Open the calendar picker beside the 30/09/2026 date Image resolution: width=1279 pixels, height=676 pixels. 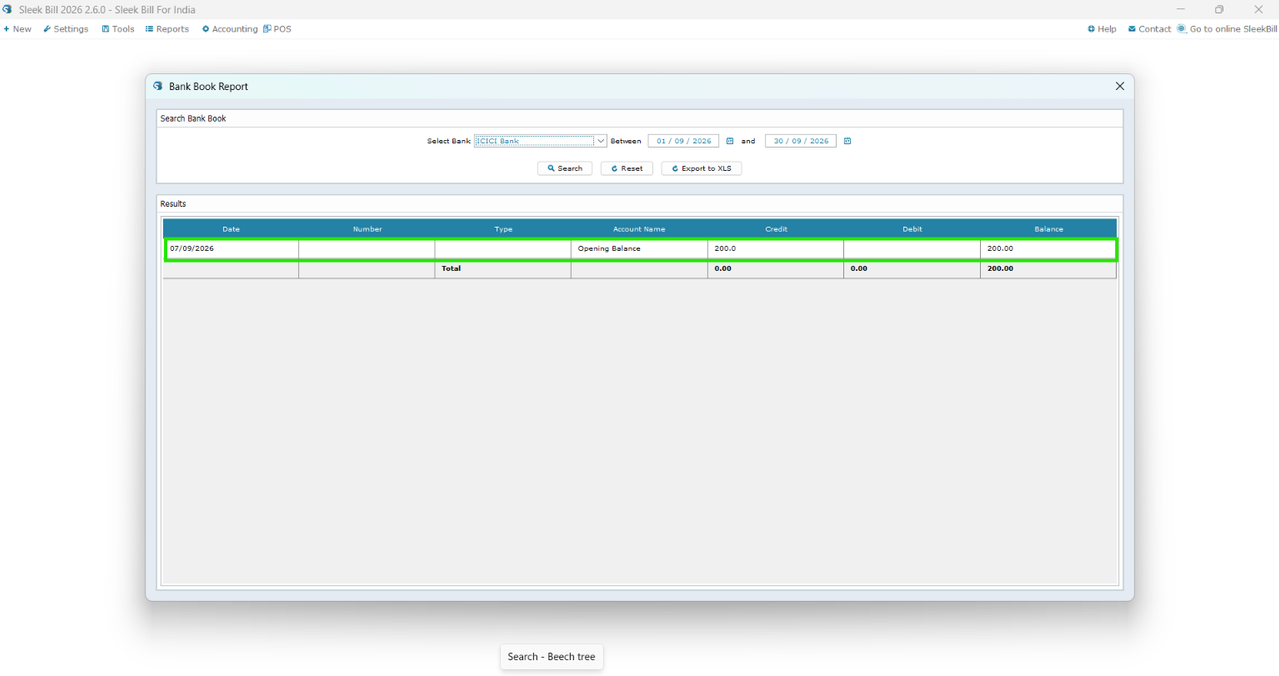tap(847, 141)
